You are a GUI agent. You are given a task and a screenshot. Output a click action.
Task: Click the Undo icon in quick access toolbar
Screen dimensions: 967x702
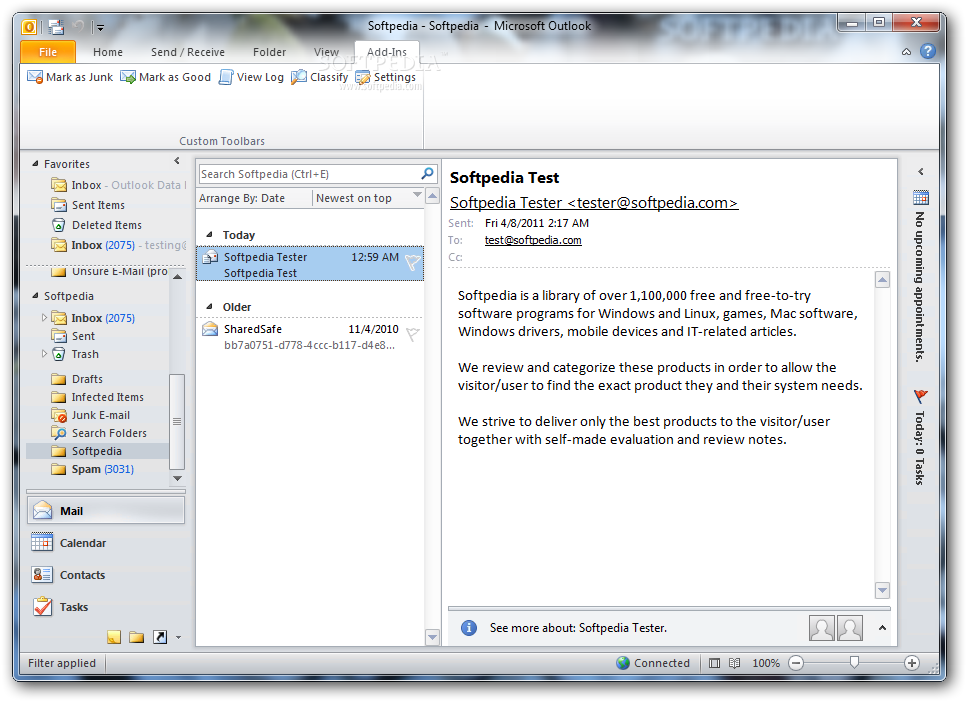(x=78, y=27)
